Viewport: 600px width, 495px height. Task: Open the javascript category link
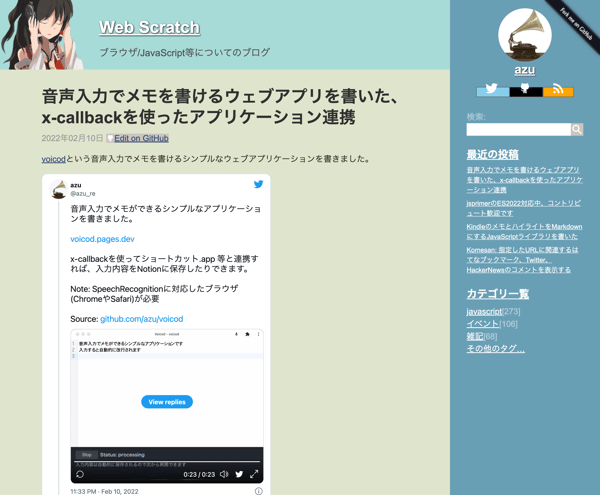(484, 311)
